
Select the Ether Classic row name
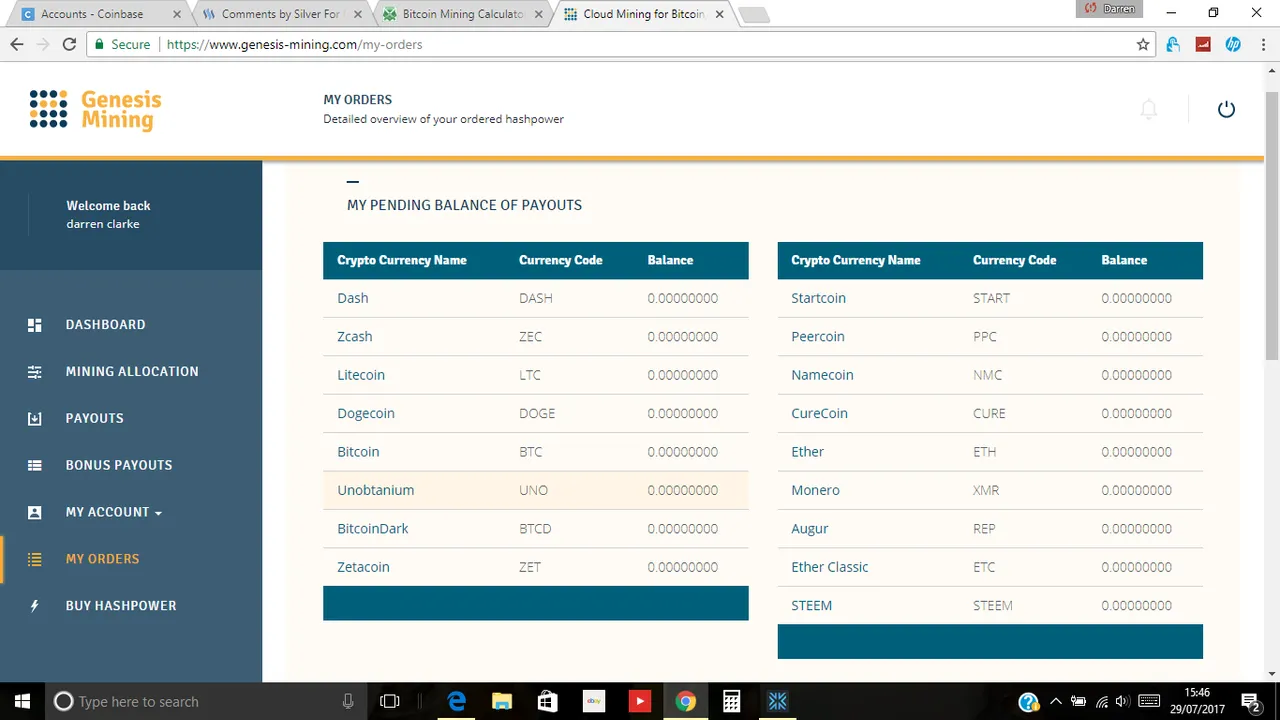(830, 567)
